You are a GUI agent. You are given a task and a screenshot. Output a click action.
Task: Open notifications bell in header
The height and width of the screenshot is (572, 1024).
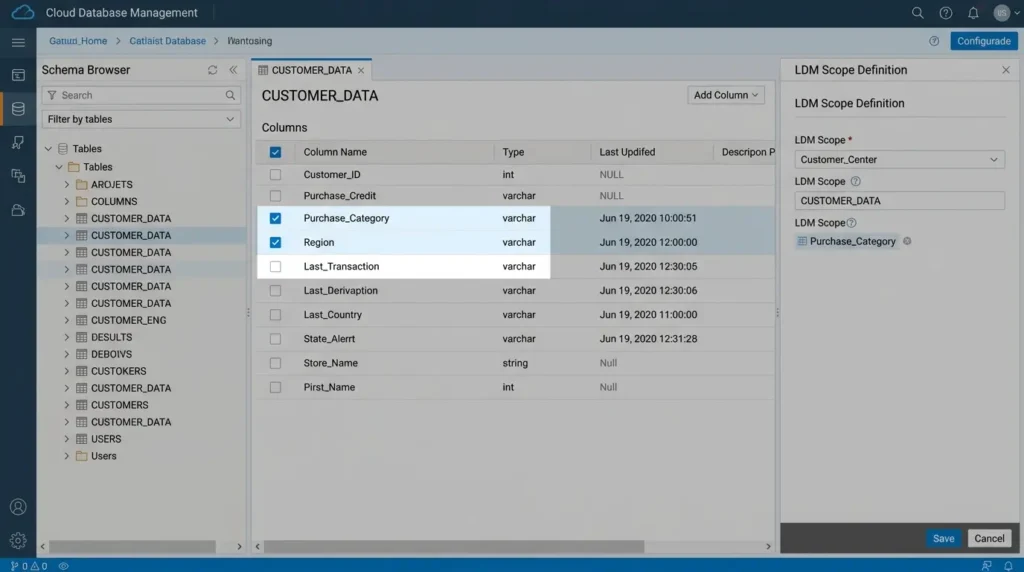973,12
